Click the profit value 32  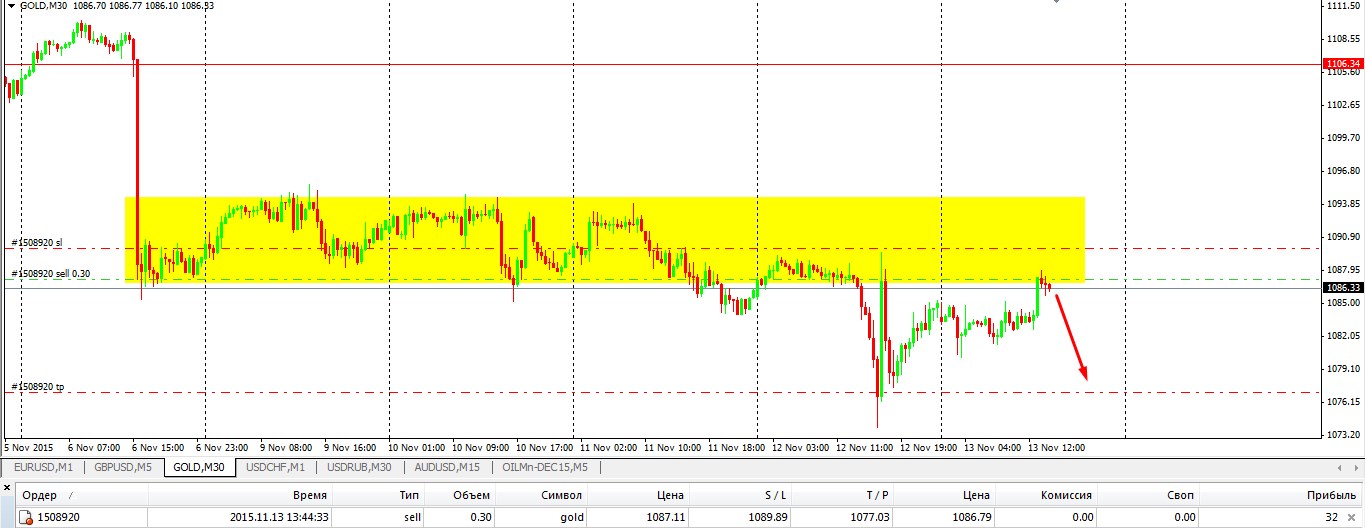click(x=1333, y=517)
